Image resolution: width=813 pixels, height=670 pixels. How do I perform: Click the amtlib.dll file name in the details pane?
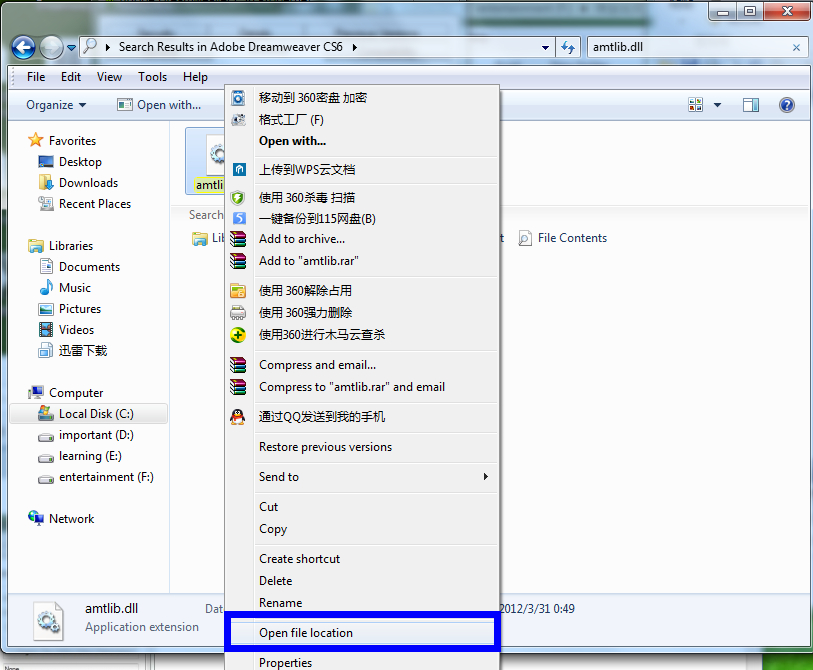click(111, 608)
